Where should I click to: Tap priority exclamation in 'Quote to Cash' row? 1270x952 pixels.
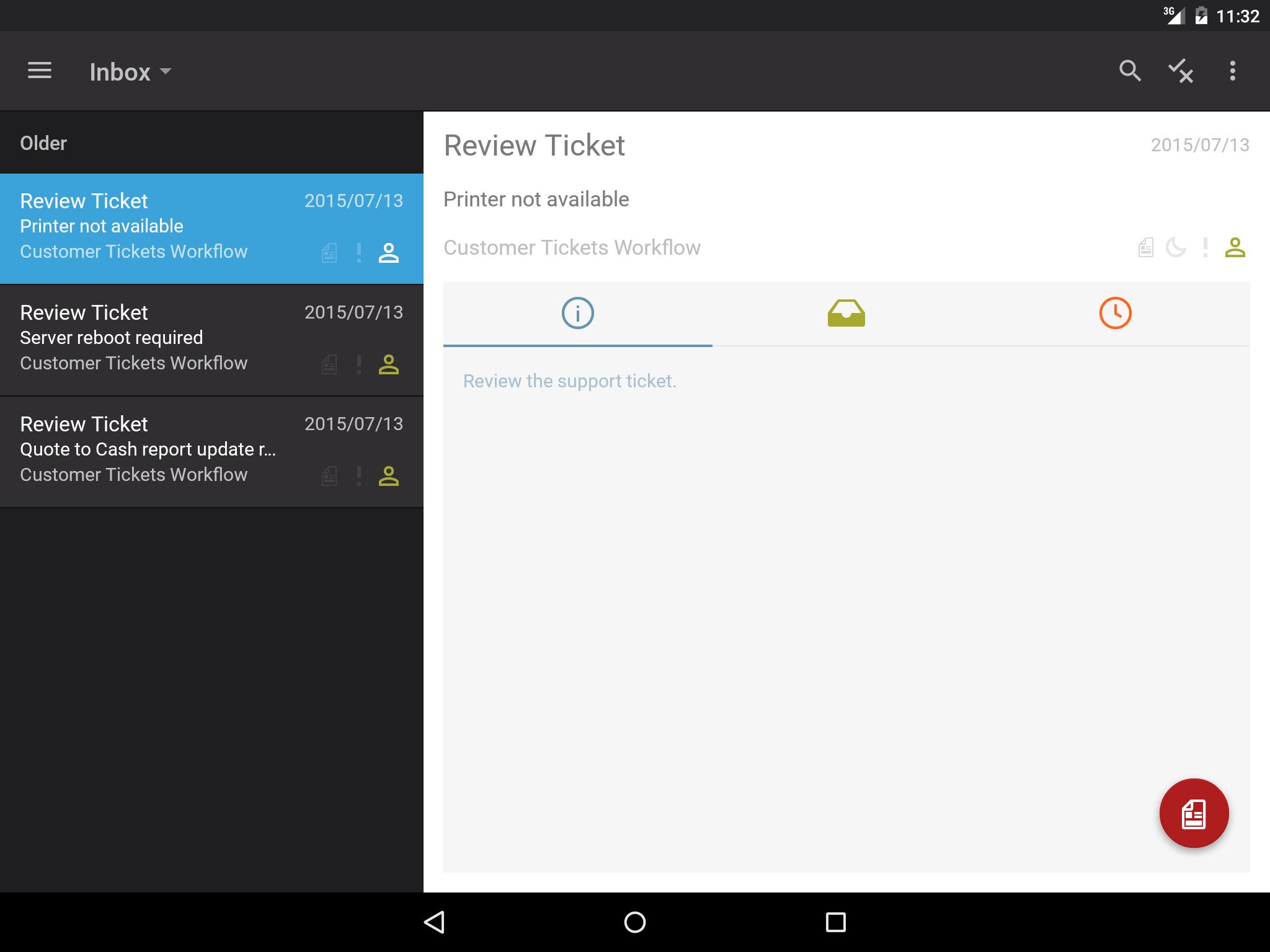coord(359,476)
